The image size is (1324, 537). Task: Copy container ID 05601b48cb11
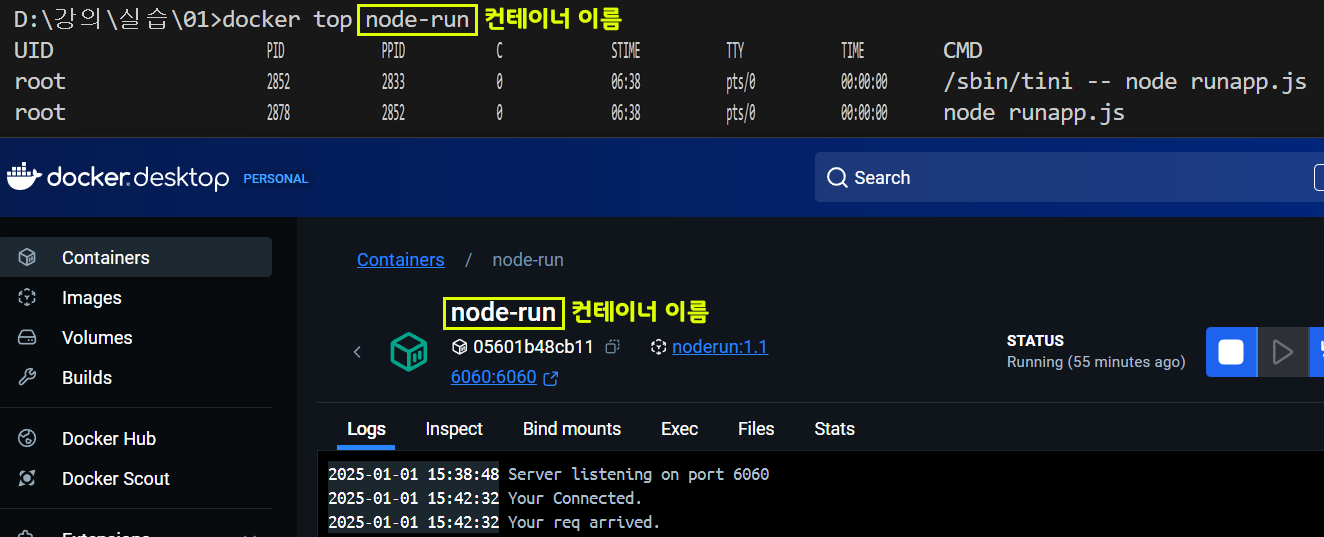tap(612, 347)
